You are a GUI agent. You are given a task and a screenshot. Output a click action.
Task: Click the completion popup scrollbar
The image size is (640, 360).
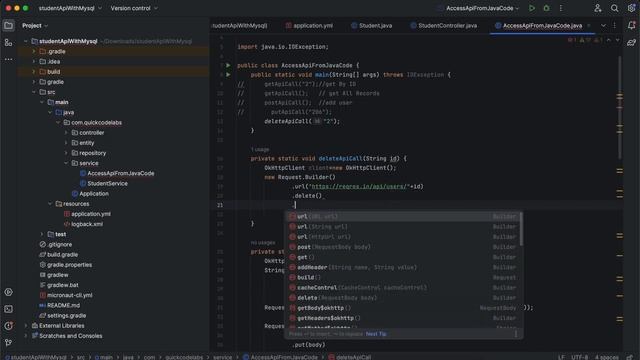(x=521, y=229)
